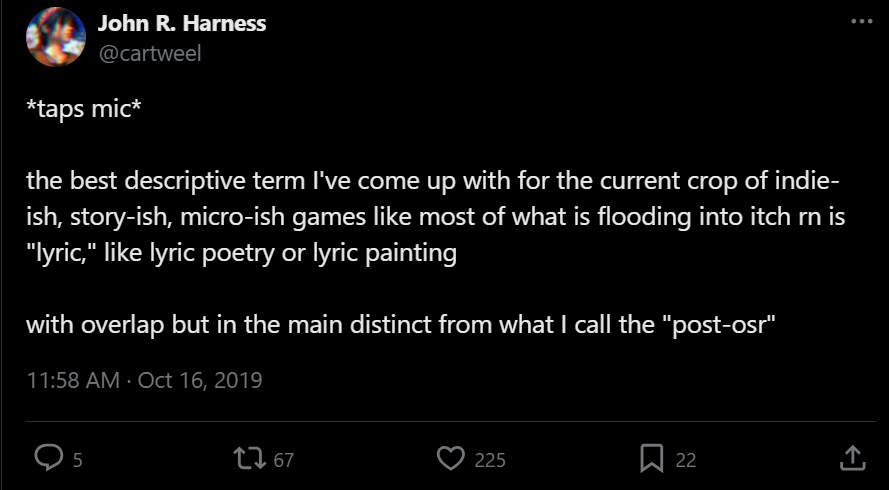Open the three-dot more options menu
Image resolution: width=889 pixels, height=490 pixels.
click(860, 22)
